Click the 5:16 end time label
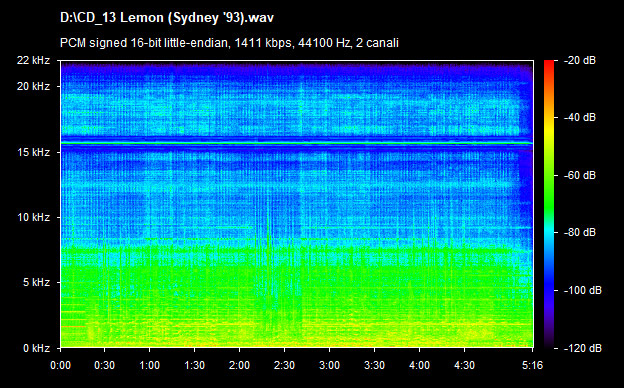624x388 pixels. (532, 365)
